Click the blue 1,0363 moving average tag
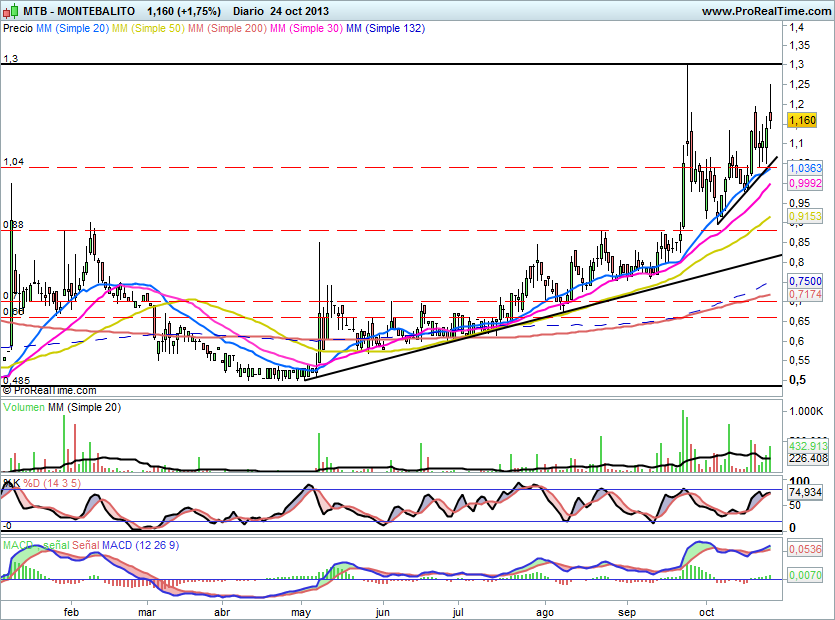The image size is (835, 620). (805, 169)
